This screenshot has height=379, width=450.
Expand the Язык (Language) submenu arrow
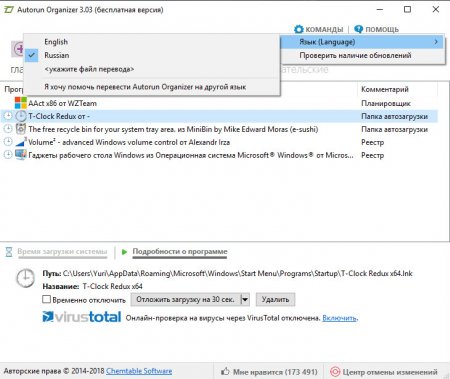pos(436,42)
